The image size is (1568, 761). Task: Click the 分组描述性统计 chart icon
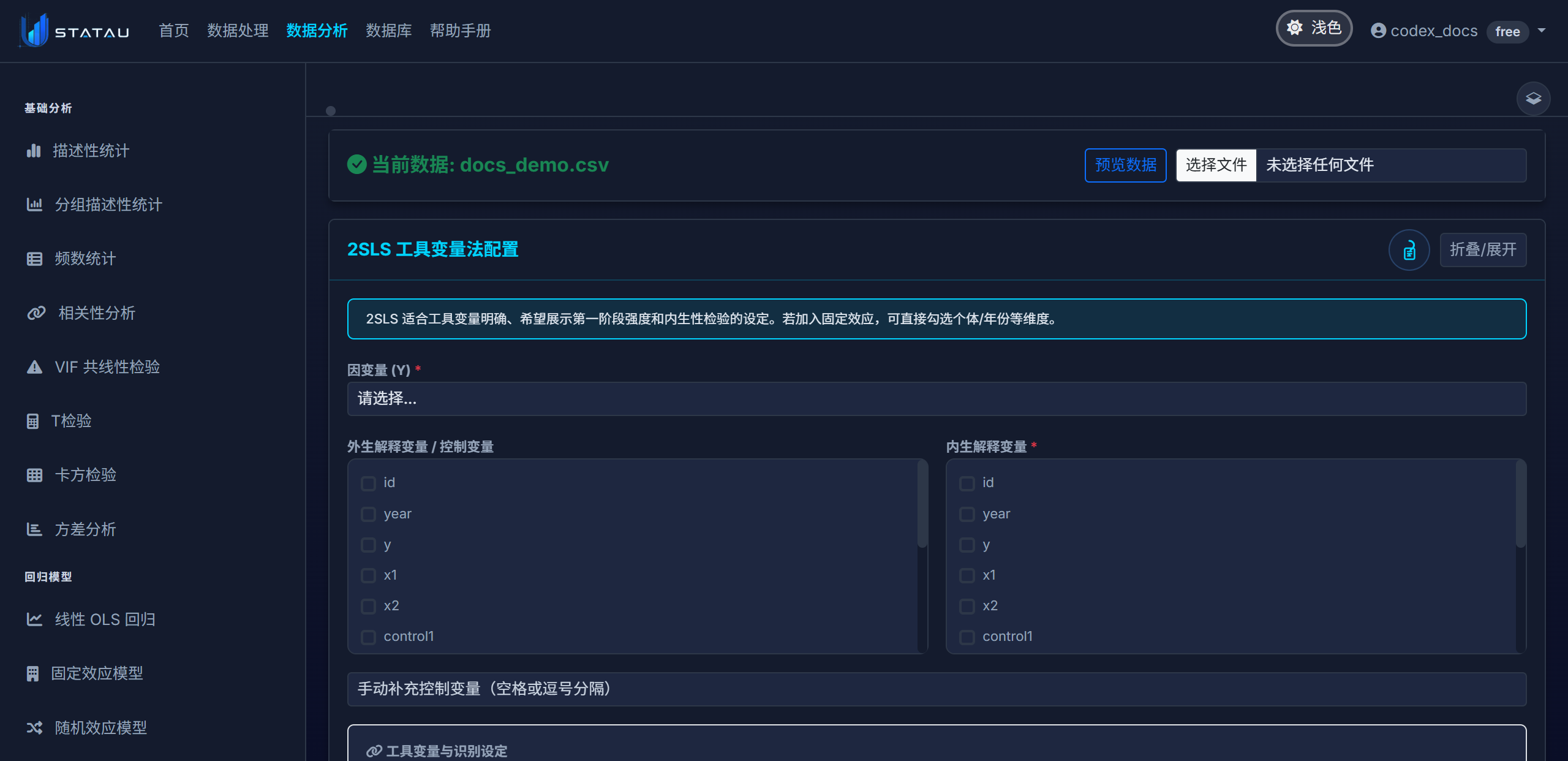(34, 205)
